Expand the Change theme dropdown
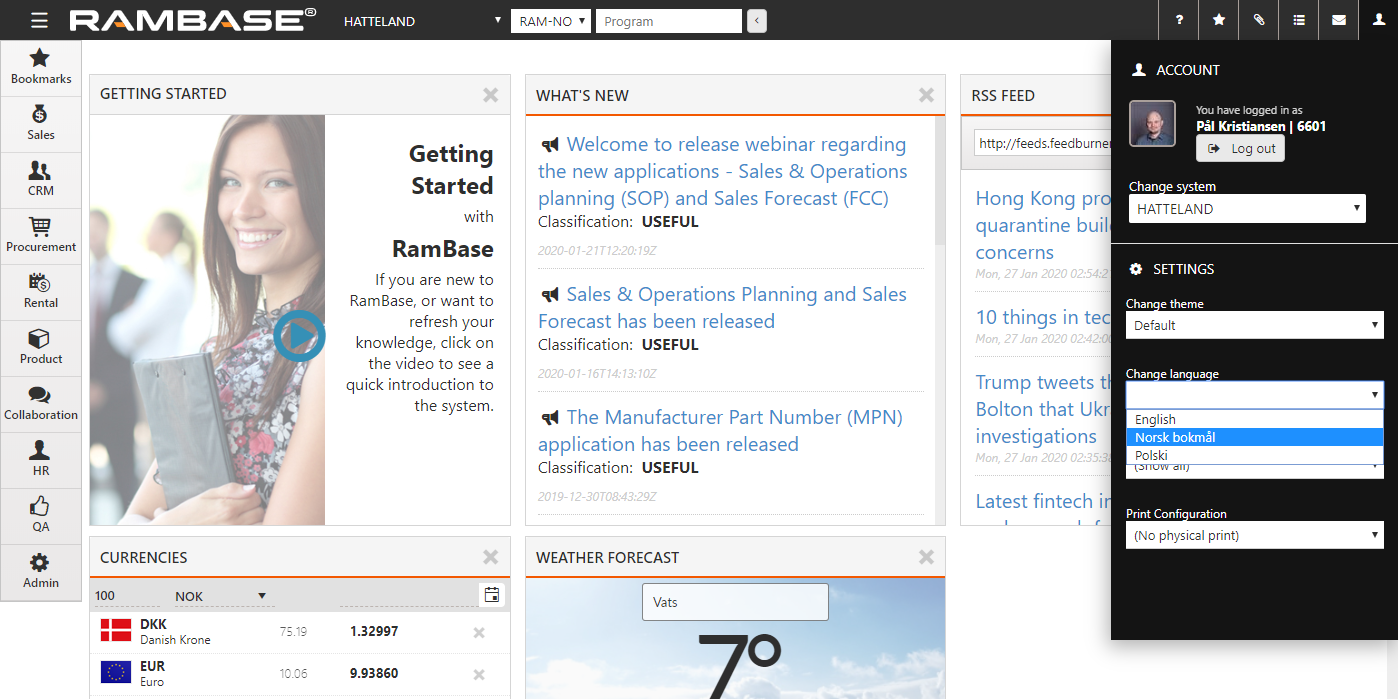This screenshot has width=1398, height=700. pyautogui.click(x=1255, y=325)
